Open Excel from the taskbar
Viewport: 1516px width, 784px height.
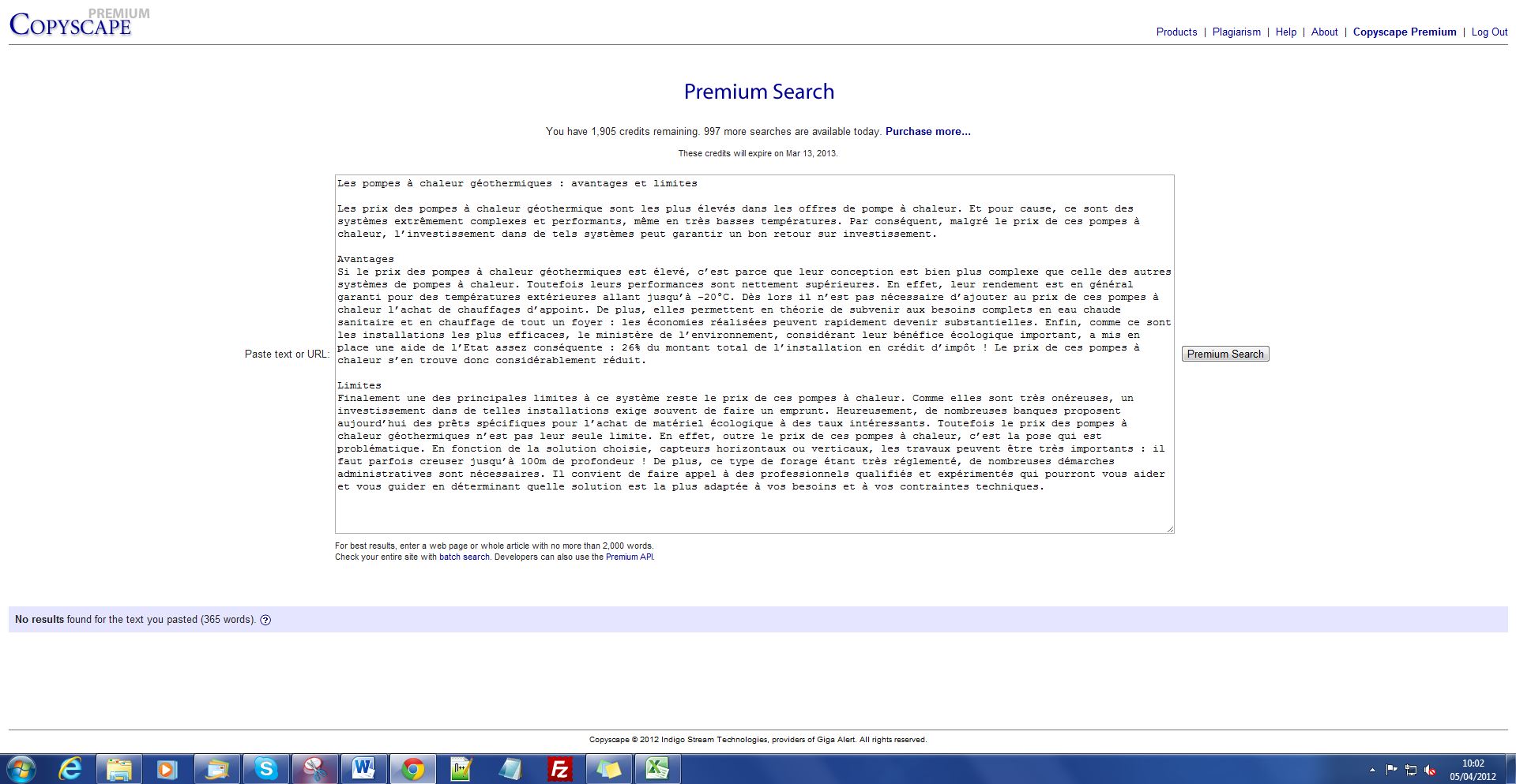click(x=657, y=769)
